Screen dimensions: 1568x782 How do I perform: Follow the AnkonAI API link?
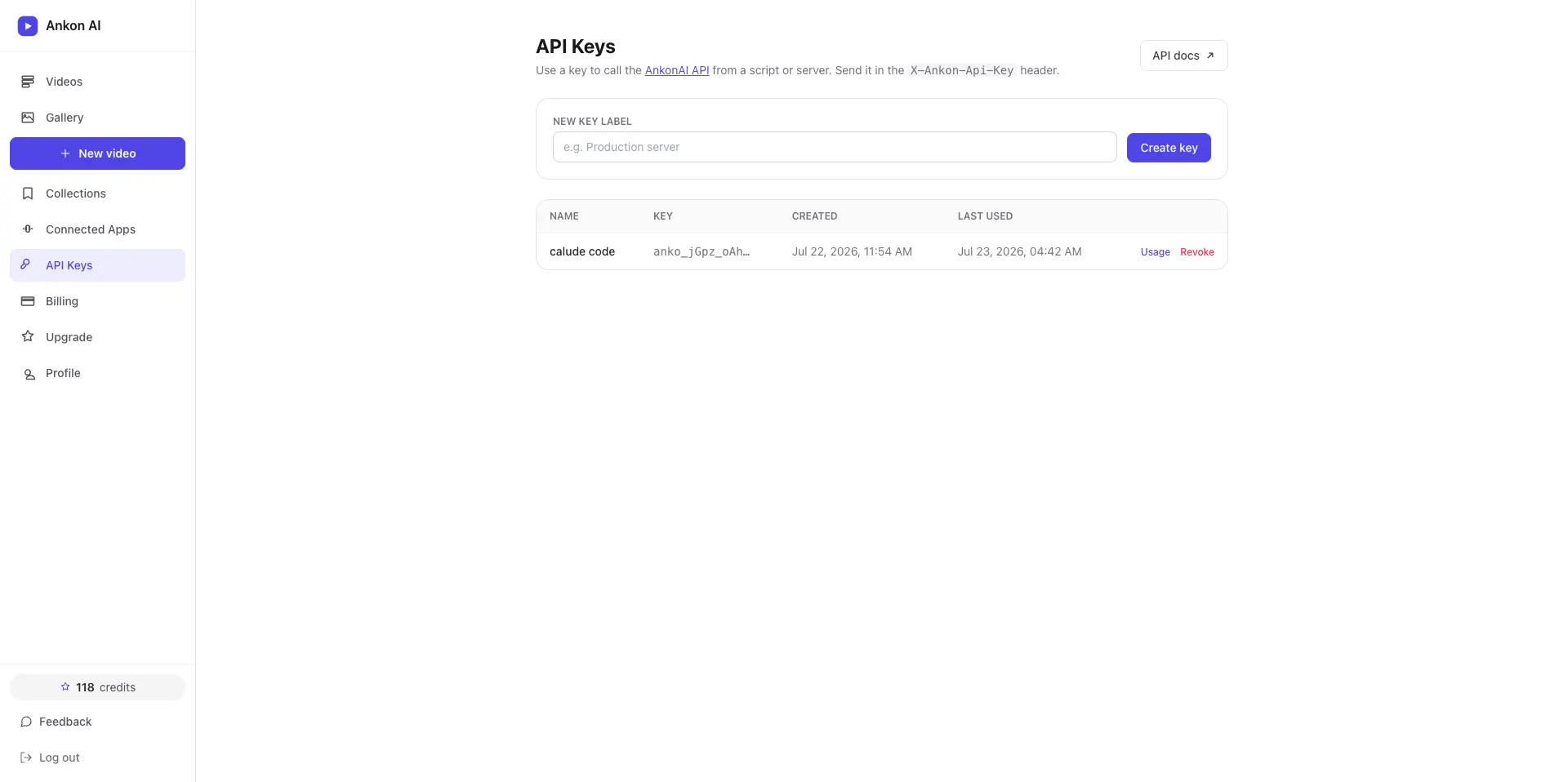pyautogui.click(x=677, y=70)
